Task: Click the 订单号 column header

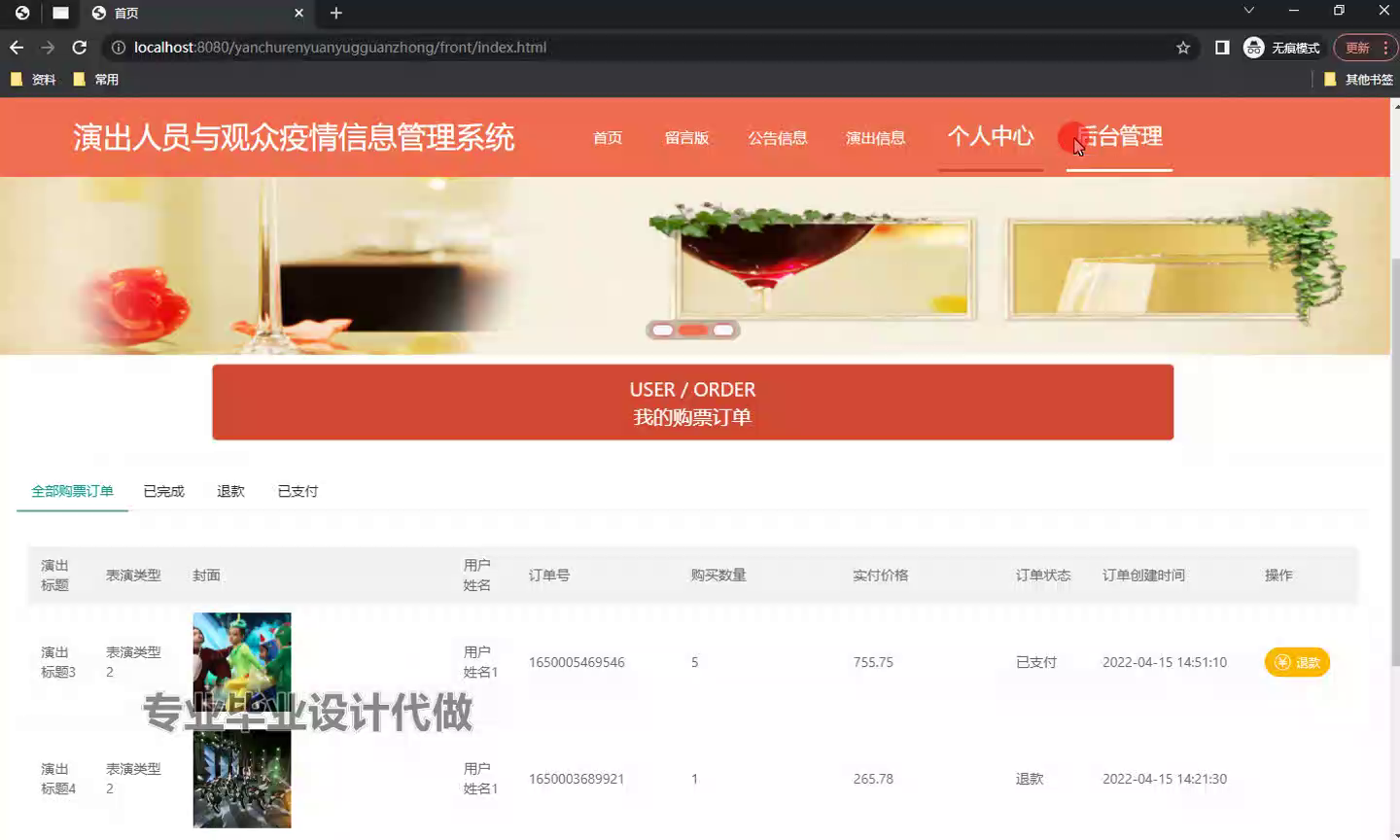Action: [549, 576]
